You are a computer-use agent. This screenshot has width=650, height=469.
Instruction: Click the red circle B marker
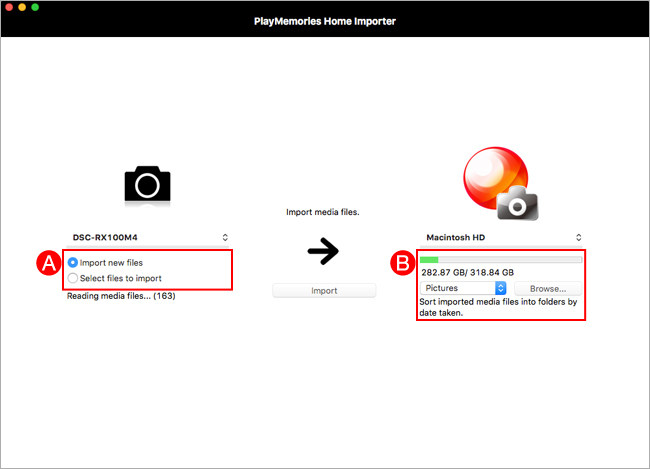(x=401, y=264)
